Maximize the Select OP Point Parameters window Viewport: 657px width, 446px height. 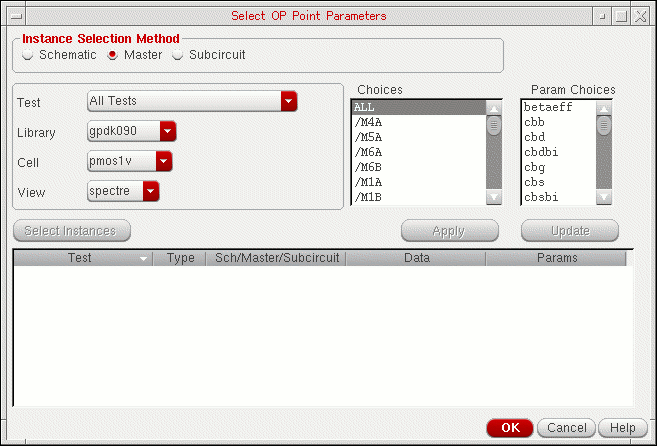click(621, 16)
